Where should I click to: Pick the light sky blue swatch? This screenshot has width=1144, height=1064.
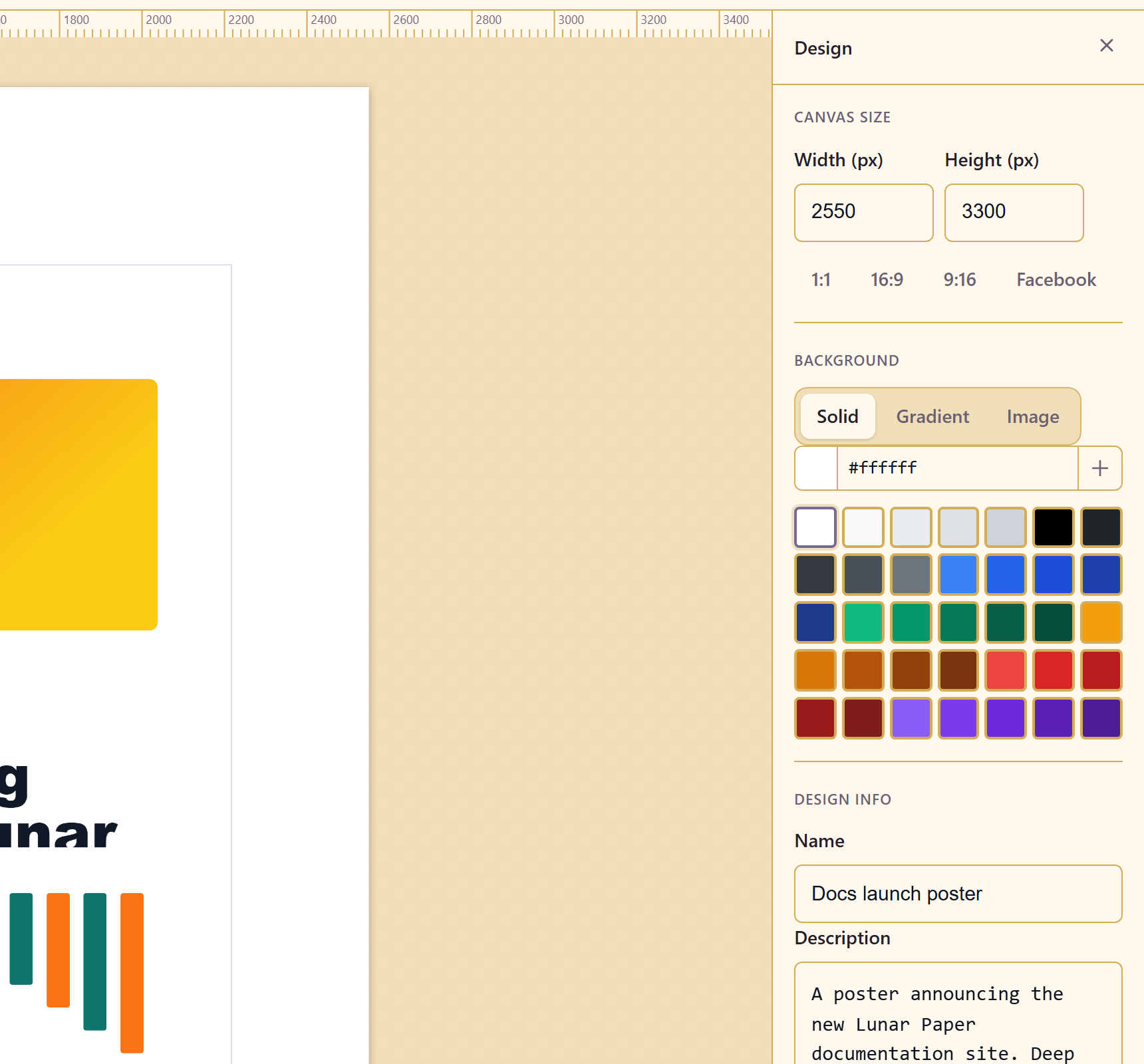click(958, 575)
